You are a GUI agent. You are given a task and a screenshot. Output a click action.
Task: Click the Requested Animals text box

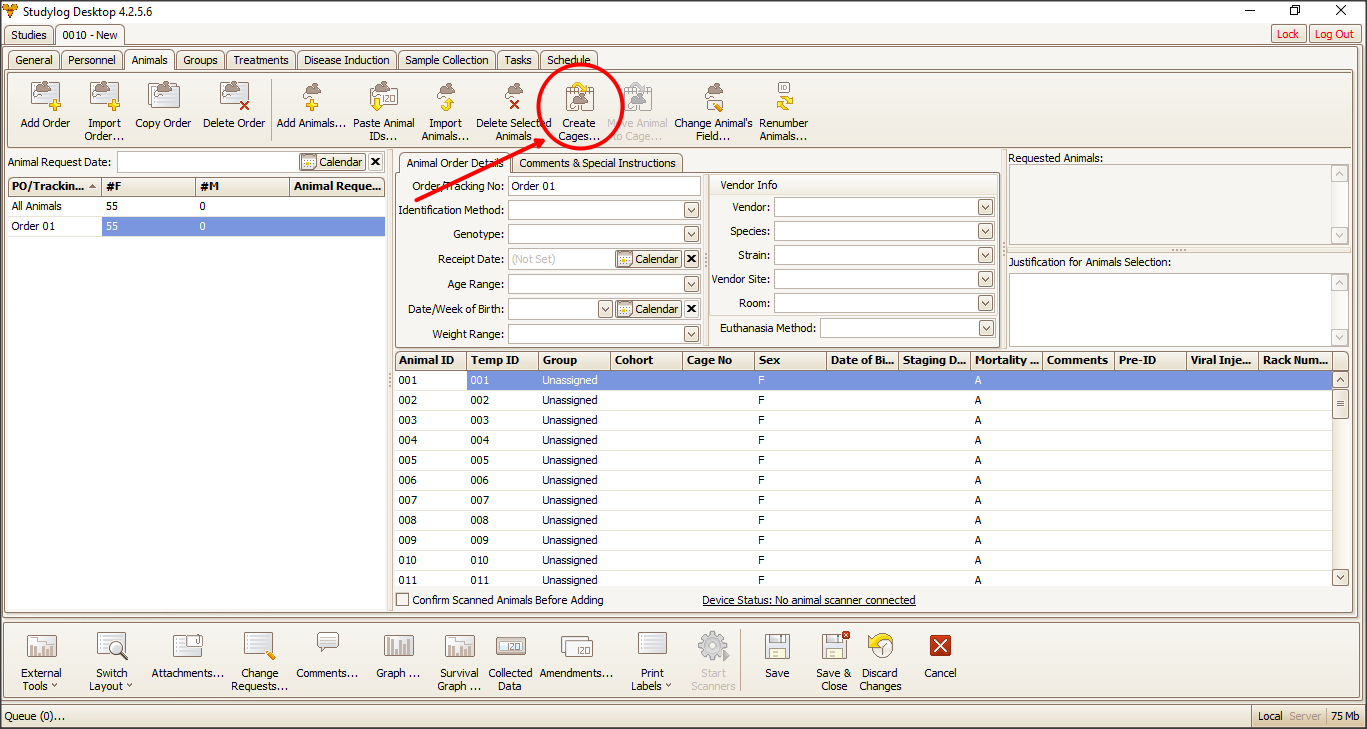[1170, 205]
